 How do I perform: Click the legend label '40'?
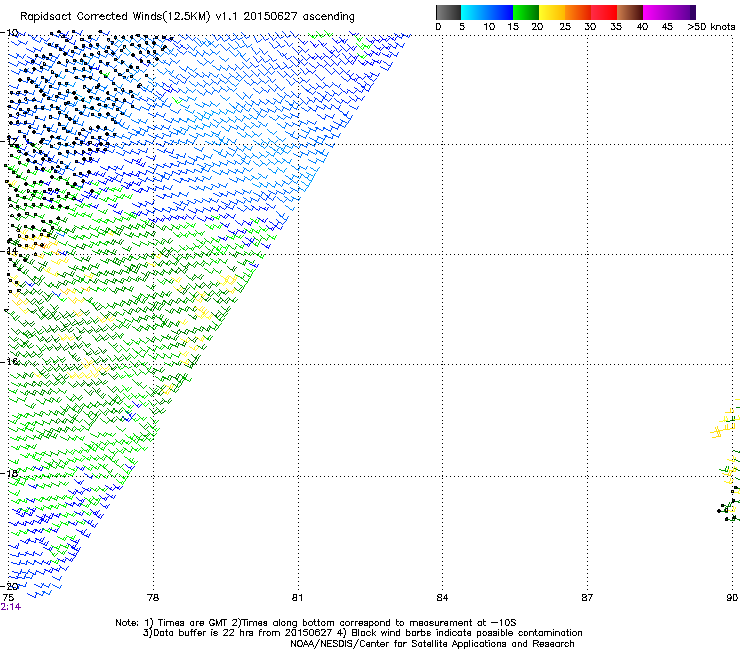[642, 27]
